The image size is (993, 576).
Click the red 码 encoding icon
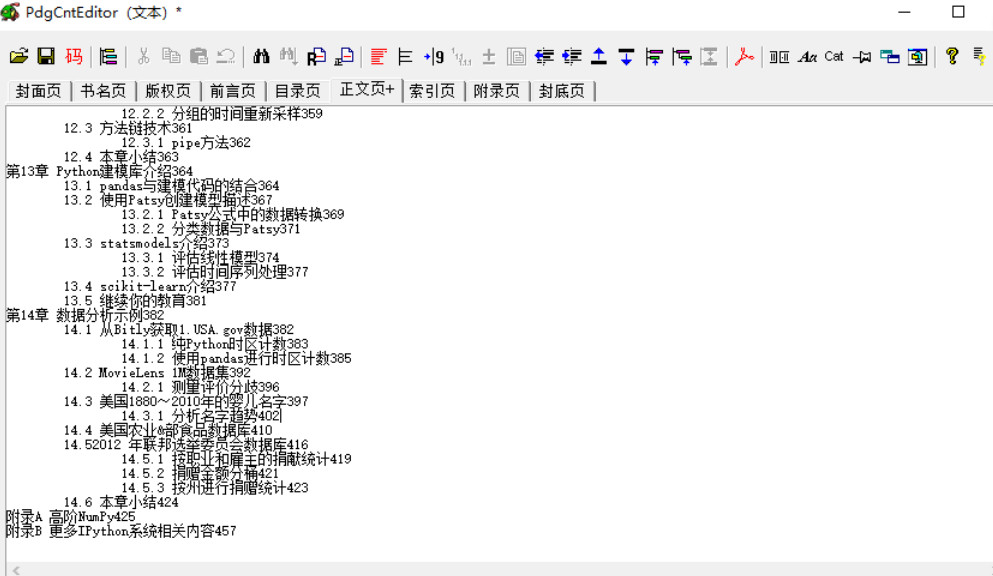[x=73, y=56]
